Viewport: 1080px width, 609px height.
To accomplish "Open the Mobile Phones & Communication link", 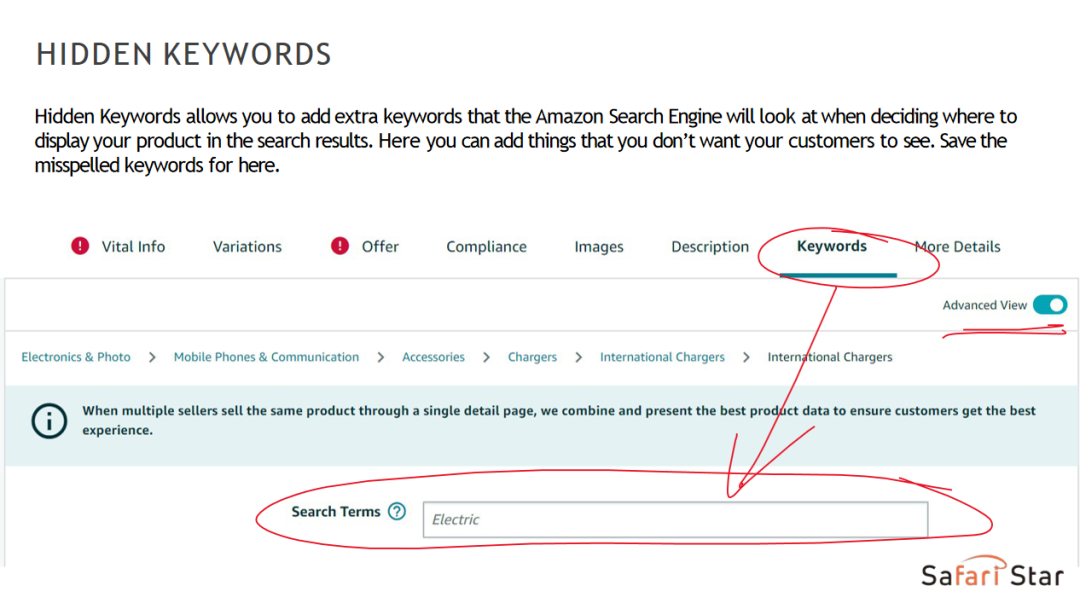I will coord(266,357).
